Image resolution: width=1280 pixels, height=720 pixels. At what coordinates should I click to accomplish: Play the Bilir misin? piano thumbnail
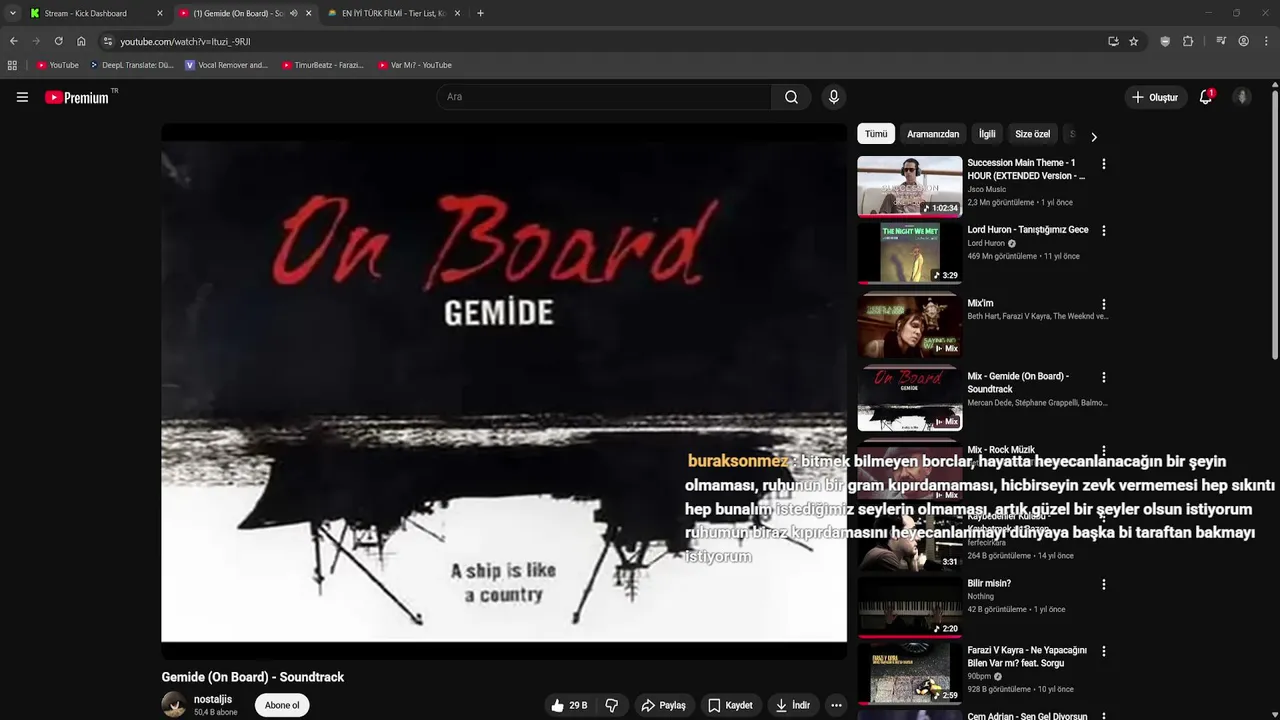click(x=909, y=606)
